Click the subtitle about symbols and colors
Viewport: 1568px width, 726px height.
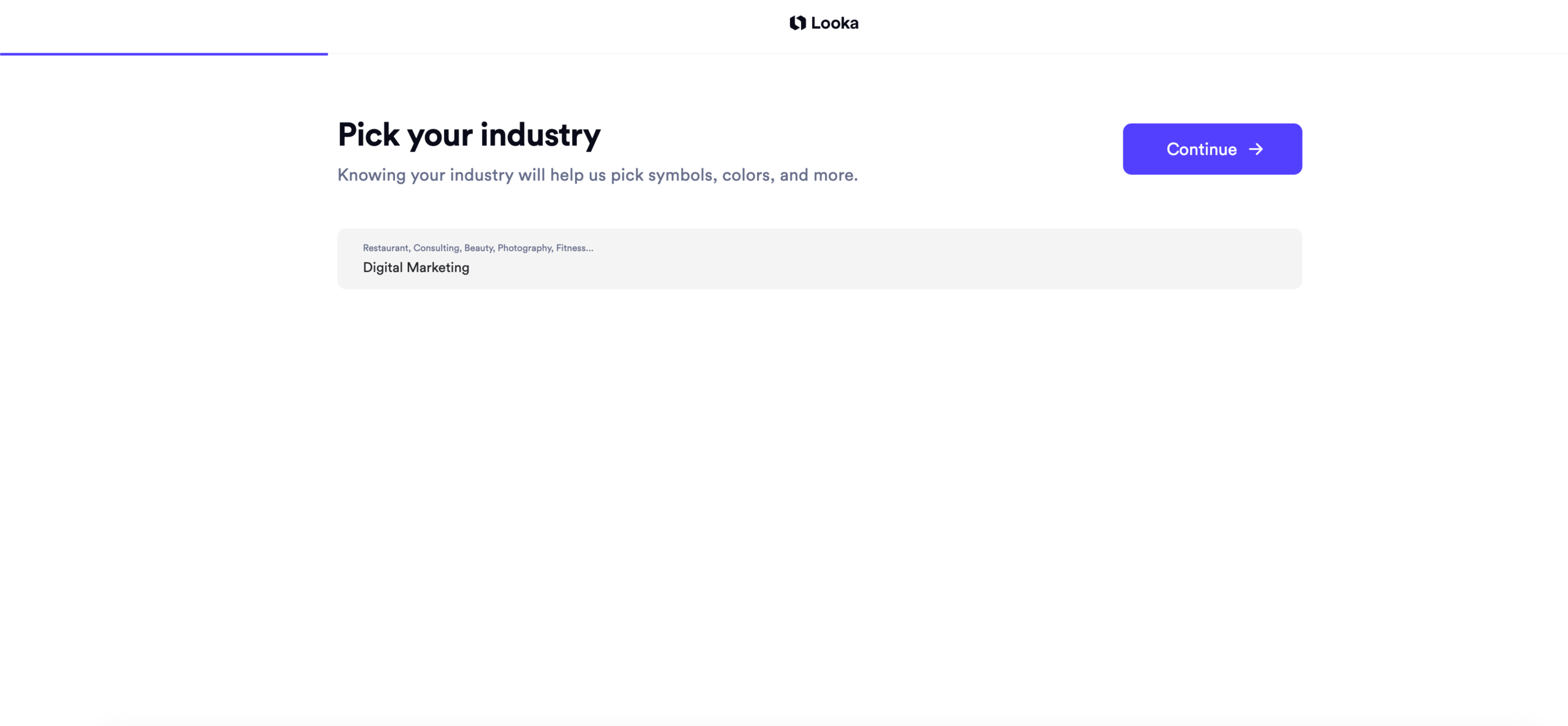[597, 175]
